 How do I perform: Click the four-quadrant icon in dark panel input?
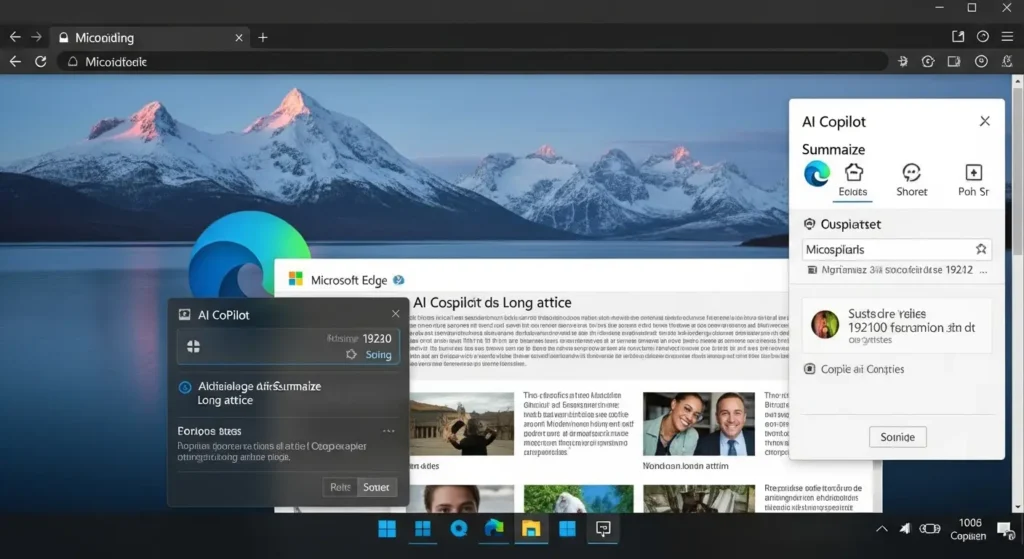point(193,346)
